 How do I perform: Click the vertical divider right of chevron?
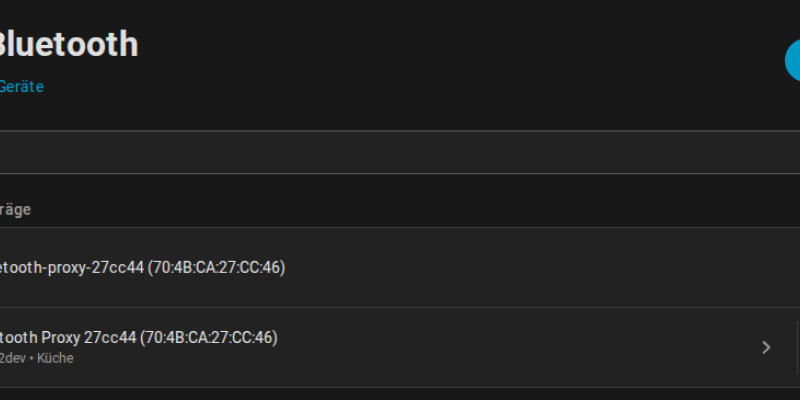click(796, 347)
